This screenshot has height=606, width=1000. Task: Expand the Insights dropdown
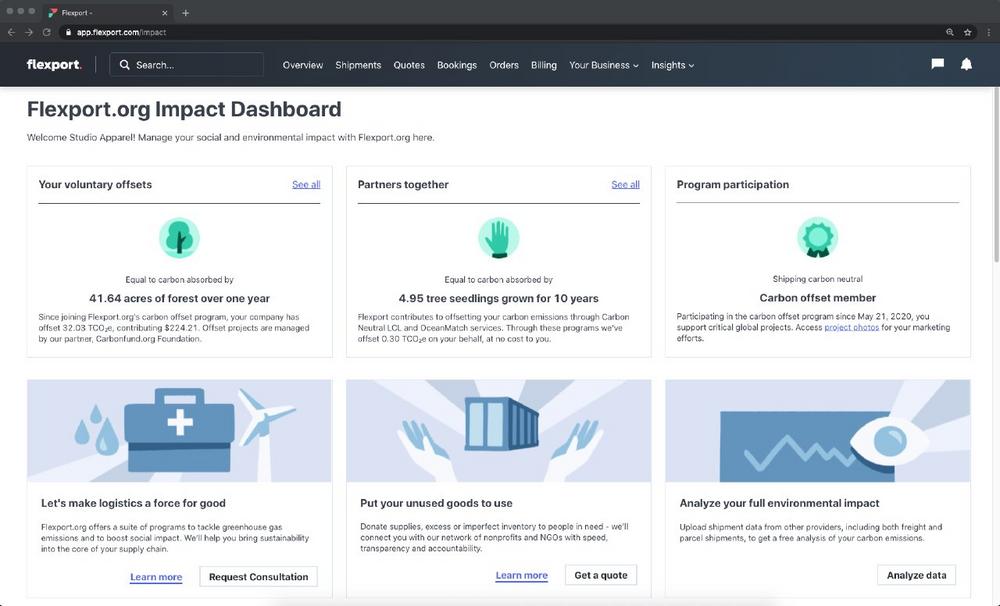[x=673, y=65]
